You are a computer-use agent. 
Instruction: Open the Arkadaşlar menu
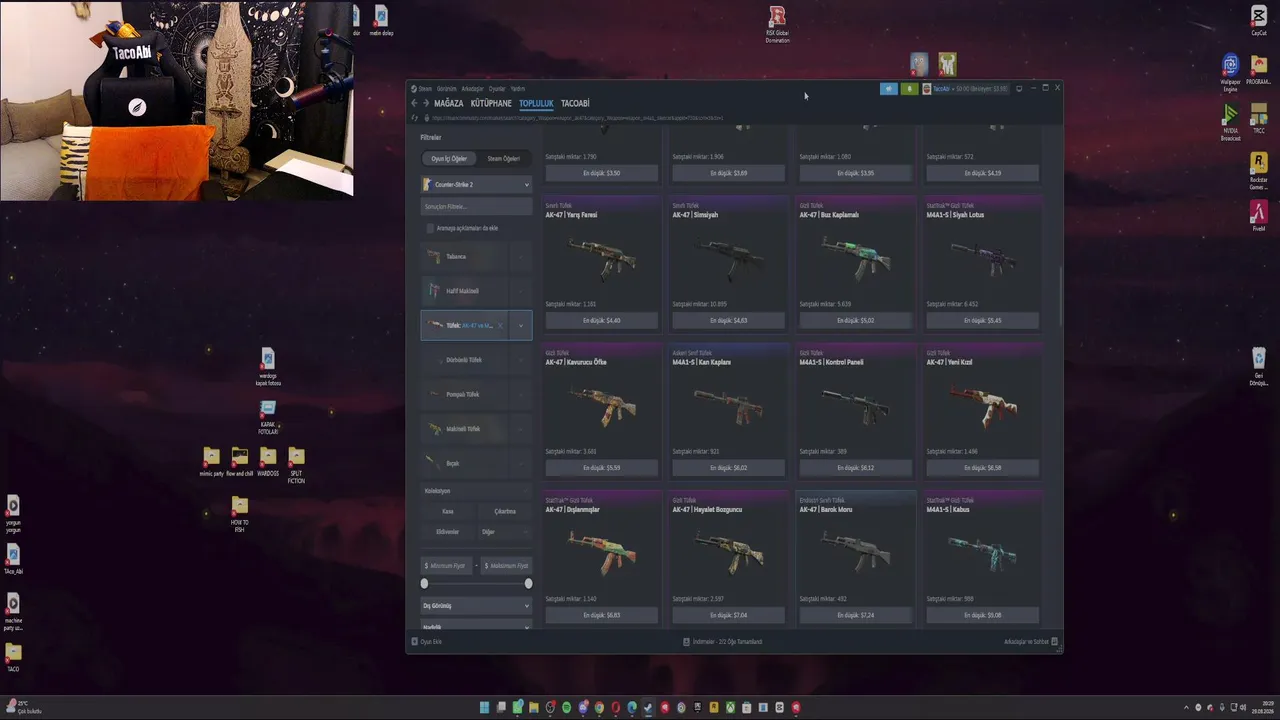click(x=472, y=89)
